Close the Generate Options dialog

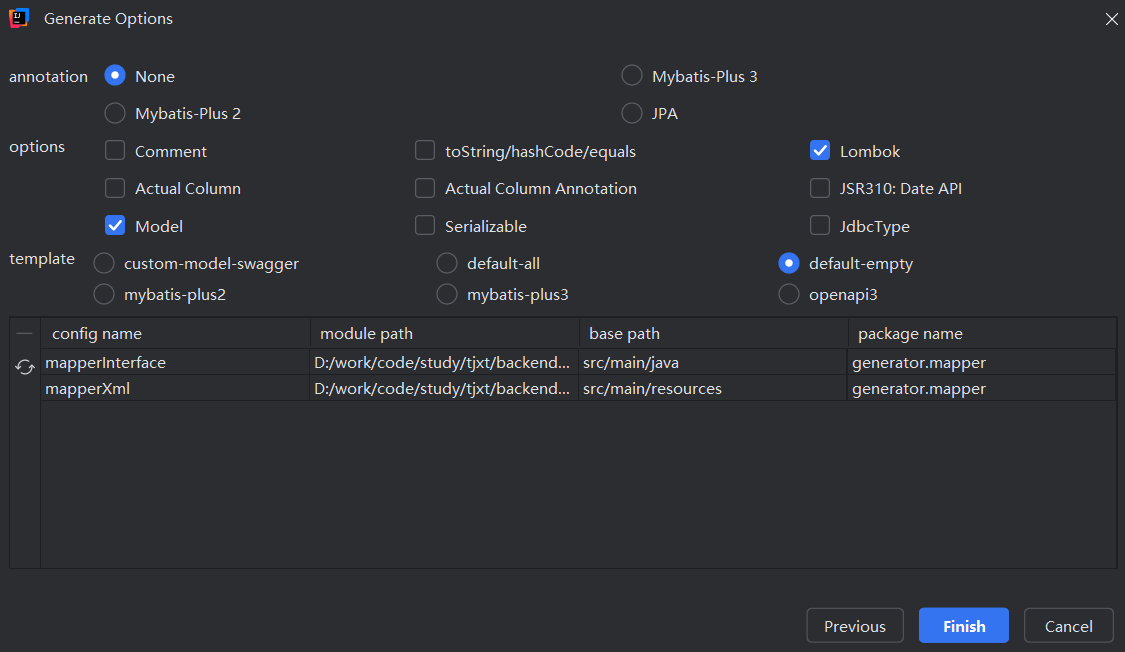[1111, 19]
